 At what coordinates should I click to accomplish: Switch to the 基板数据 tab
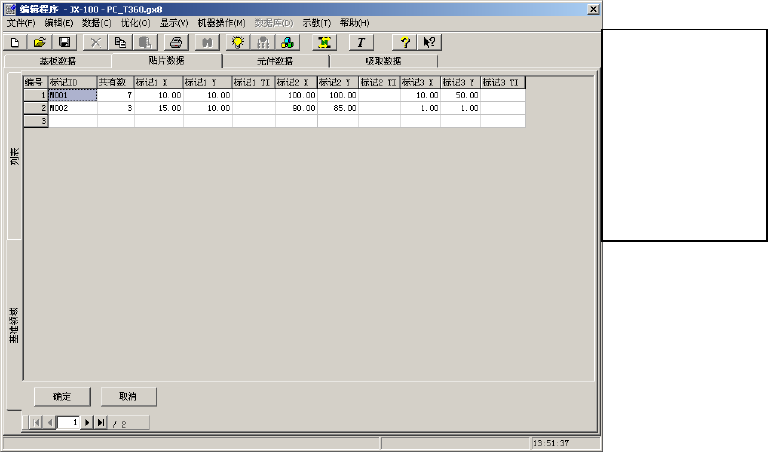58,61
